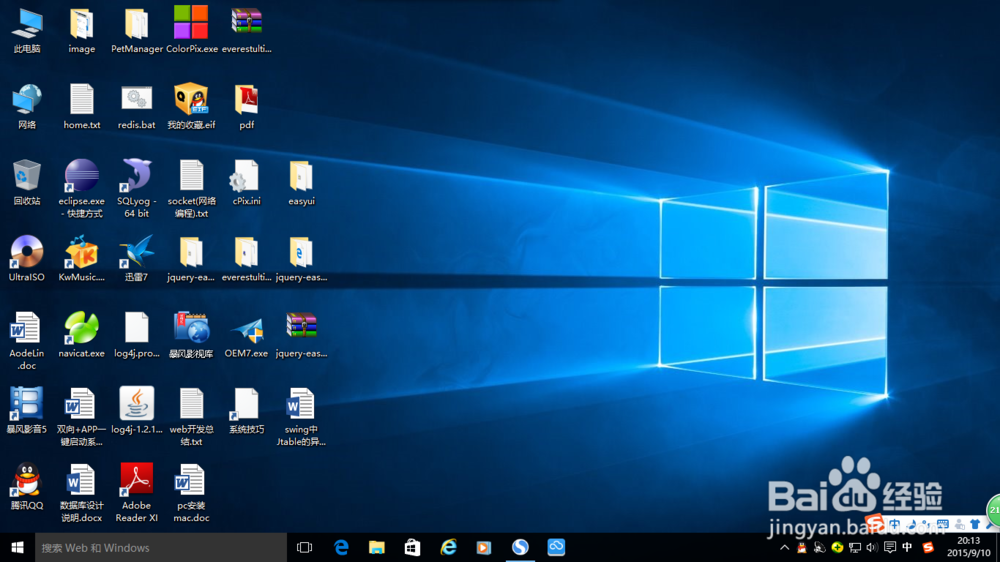
Task: Select the 暴风影音5 player icon
Action: coord(27,410)
